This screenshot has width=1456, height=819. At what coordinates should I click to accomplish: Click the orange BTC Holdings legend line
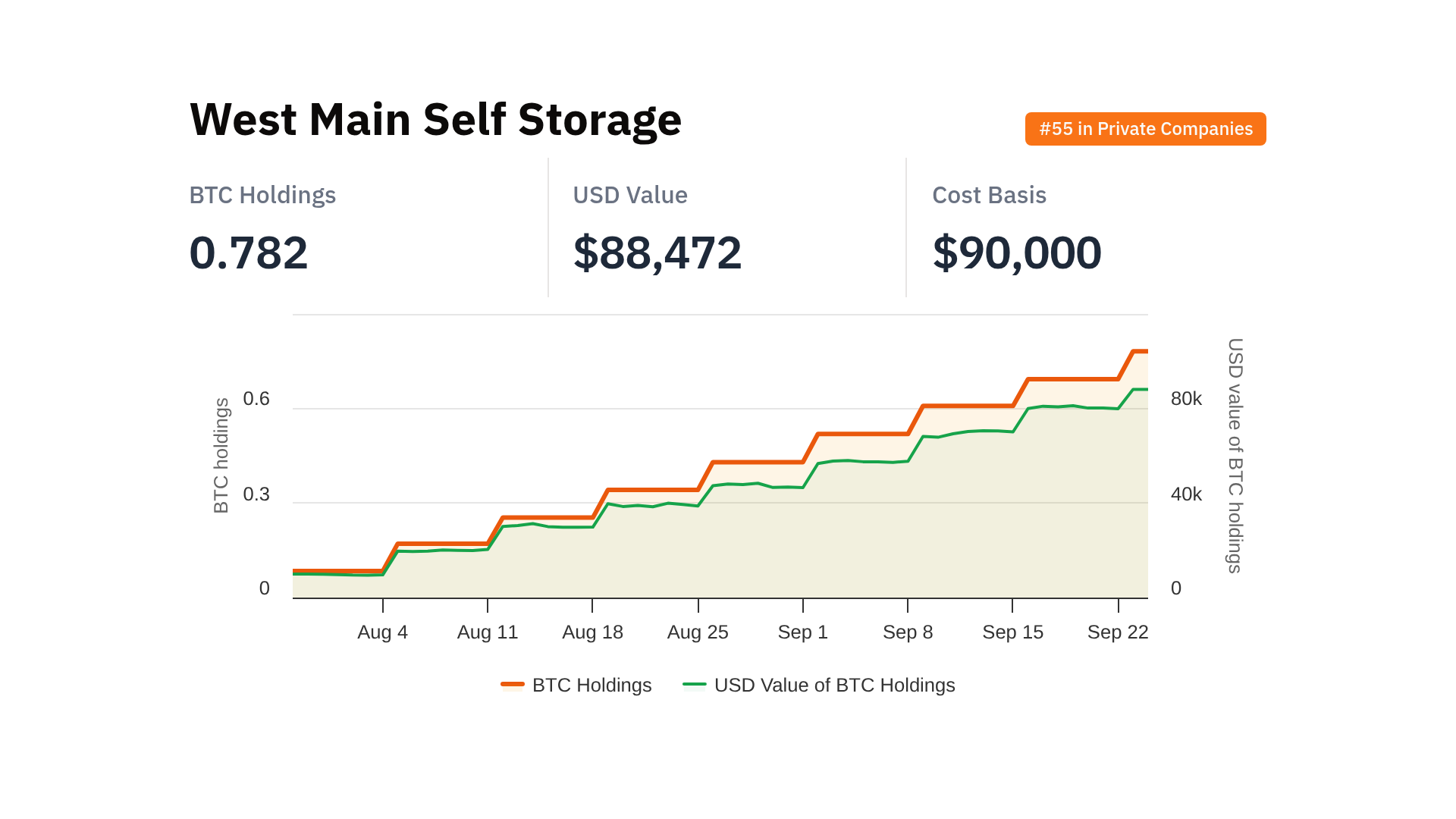point(513,685)
